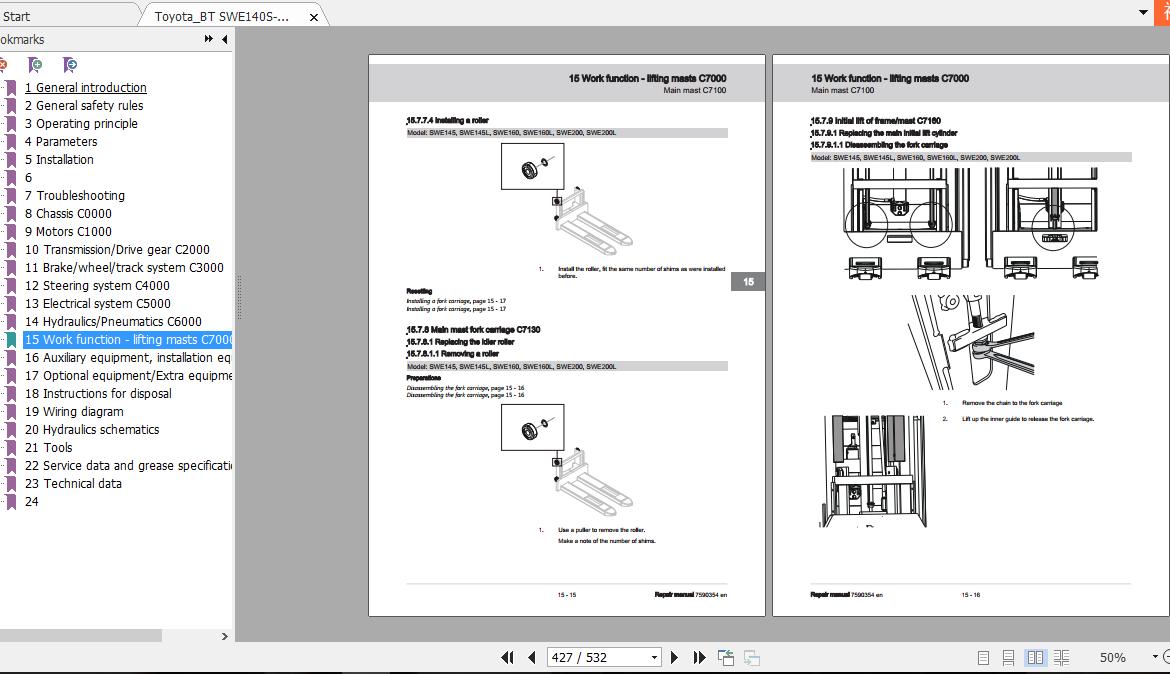Add a new bookmark in the Bookmarks panel

pos(35,64)
